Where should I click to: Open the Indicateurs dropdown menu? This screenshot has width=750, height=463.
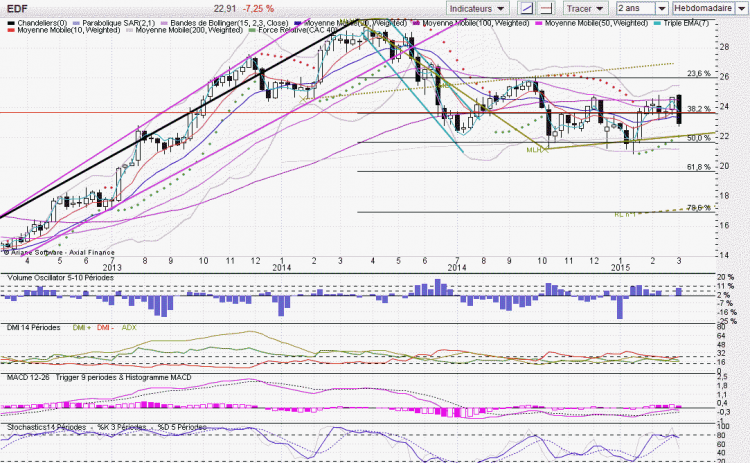click(x=476, y=9)
